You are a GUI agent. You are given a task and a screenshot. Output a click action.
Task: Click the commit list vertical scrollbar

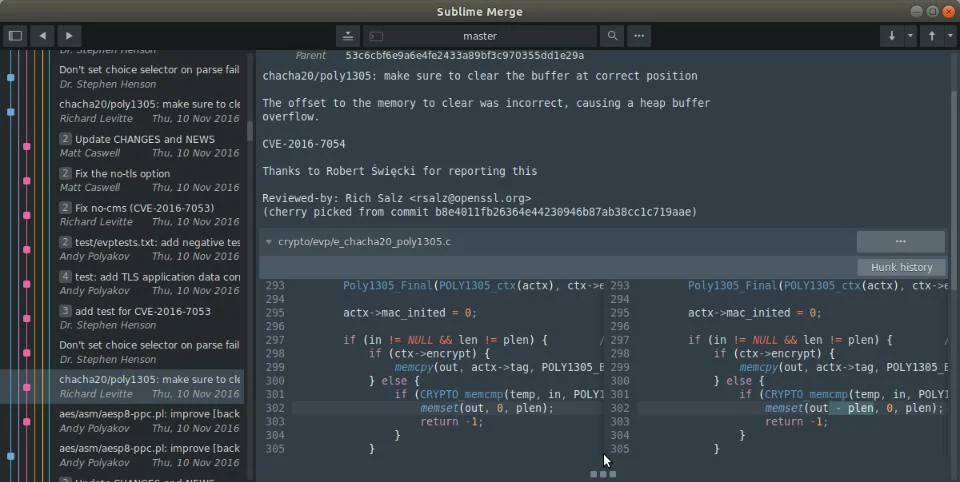pyautogui.click(x=250, y=131)
